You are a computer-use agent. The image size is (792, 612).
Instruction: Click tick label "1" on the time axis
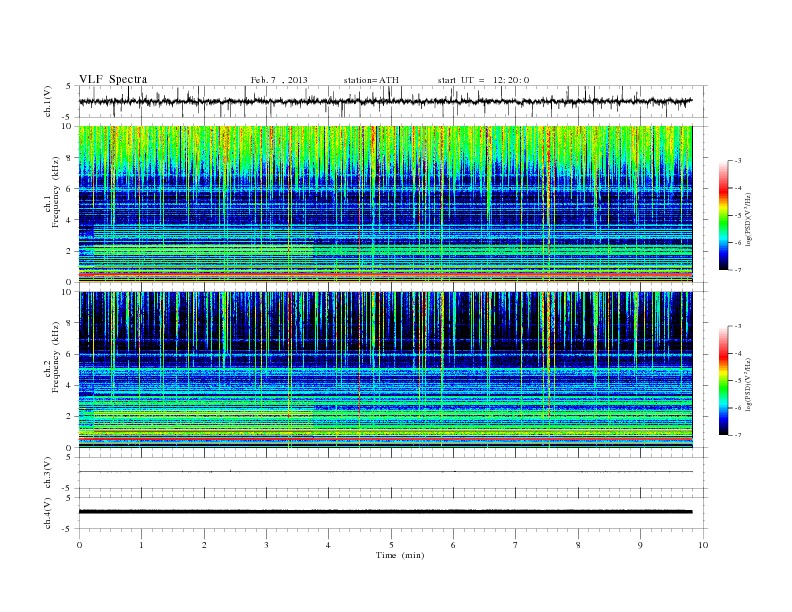click(141, 545)
